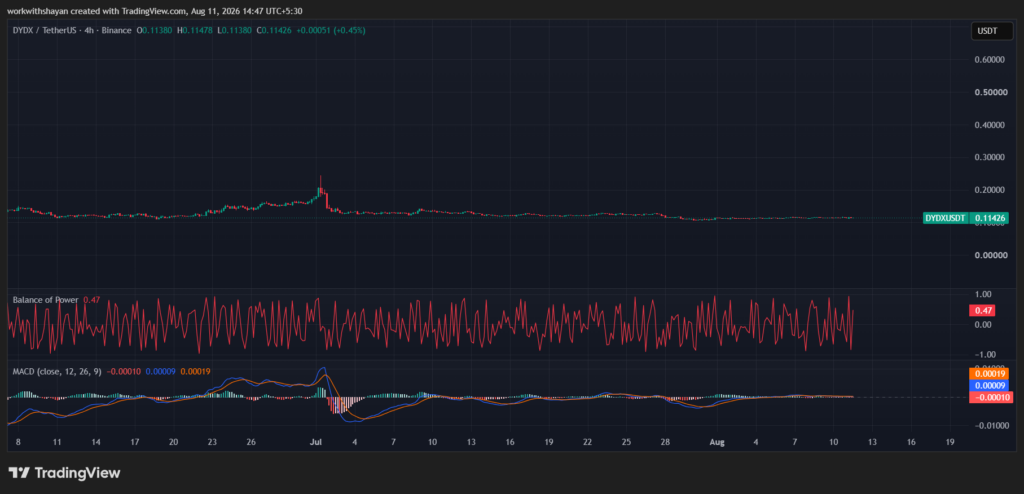The height and width of the screenshot is (494, 1024).
Task: Click date 20 on the time axis
Action: (x=173, y=442)
